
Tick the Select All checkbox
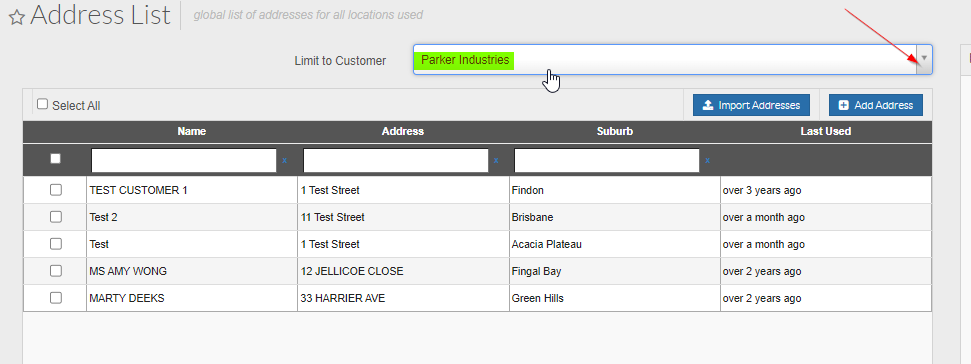point(42,104)
